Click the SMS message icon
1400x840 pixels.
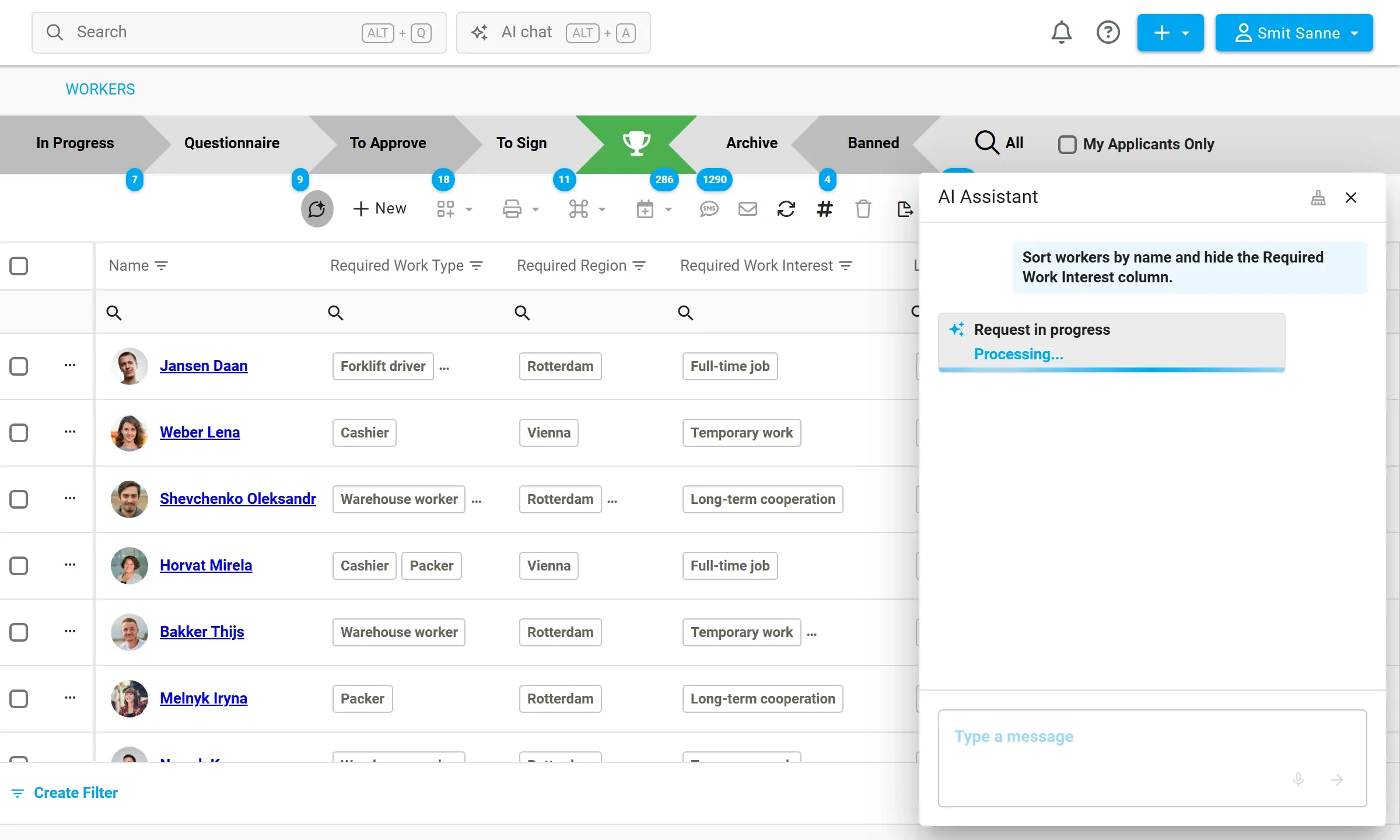709,209
